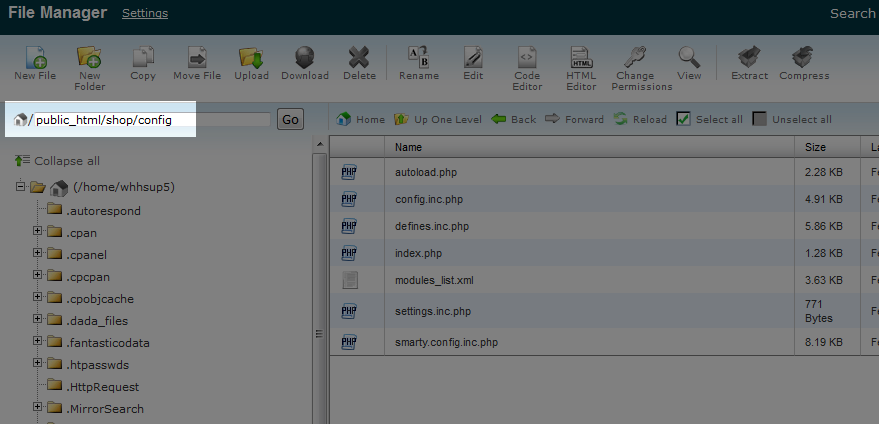Screen dimensions: 879x424
Task: Check the Select all checkbox
Action: (684, 119)
